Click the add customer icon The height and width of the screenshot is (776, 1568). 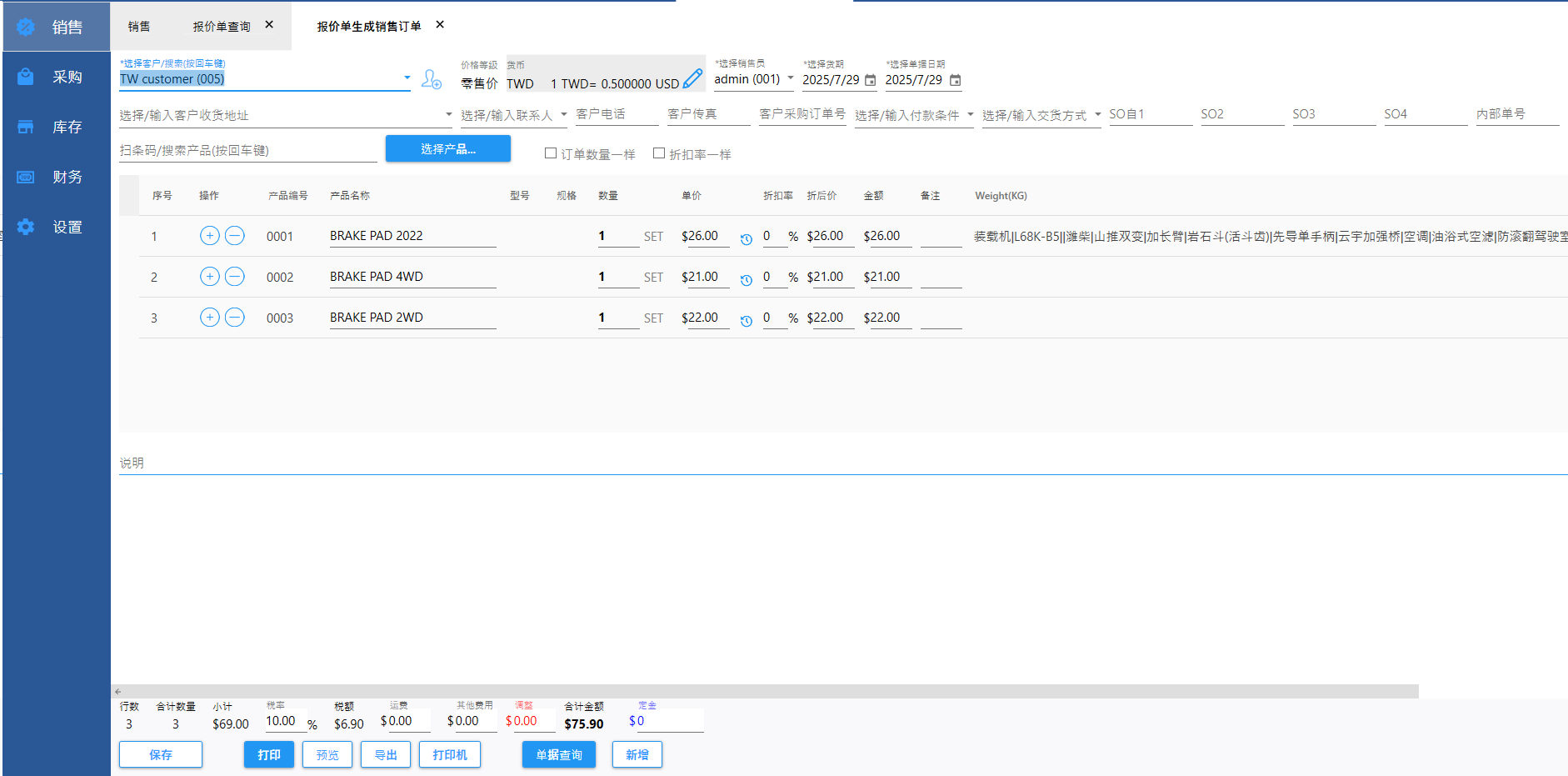[431, 79]
